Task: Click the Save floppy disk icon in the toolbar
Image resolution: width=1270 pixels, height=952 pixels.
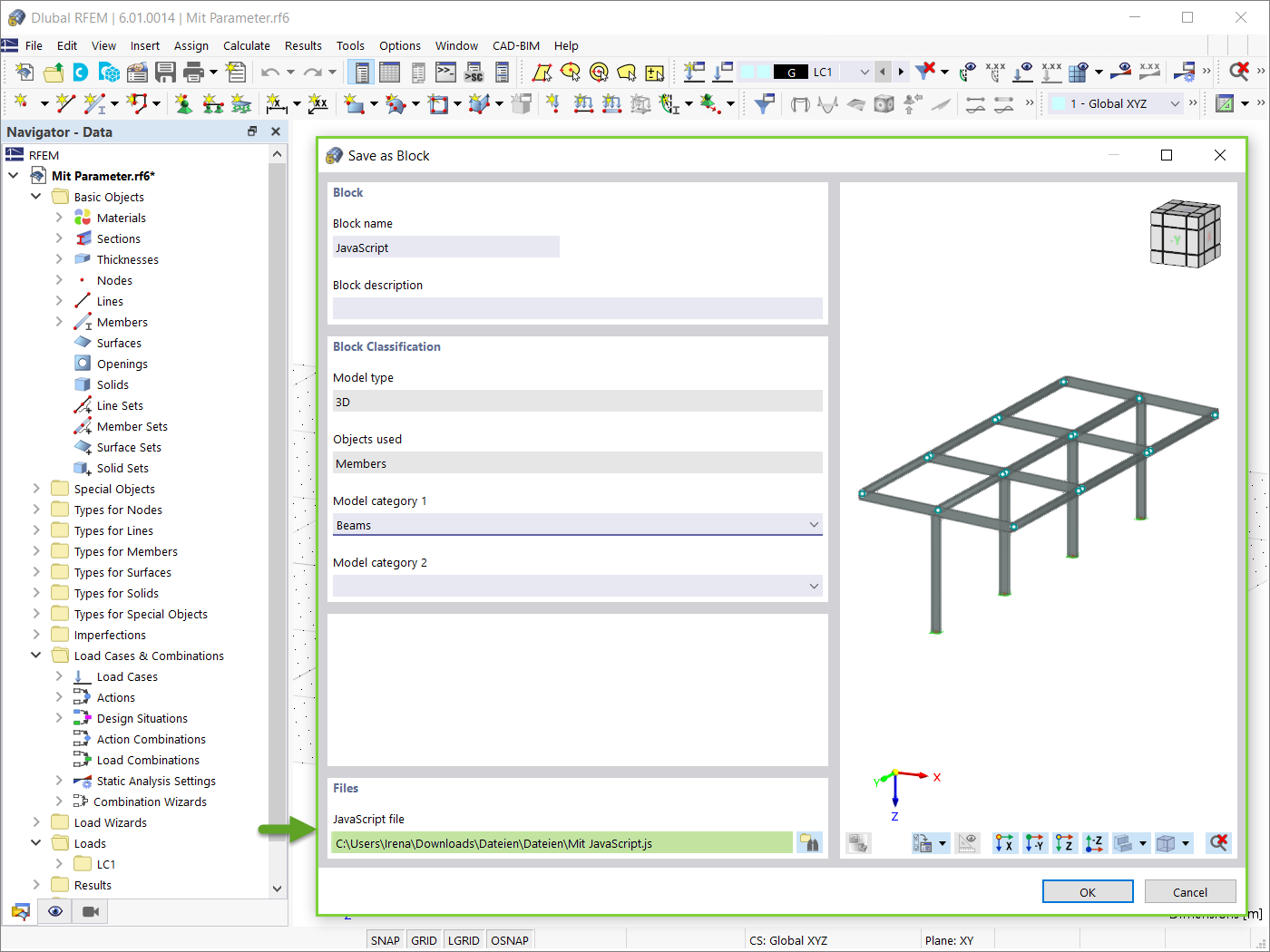Action: click(x=165, y=73)
